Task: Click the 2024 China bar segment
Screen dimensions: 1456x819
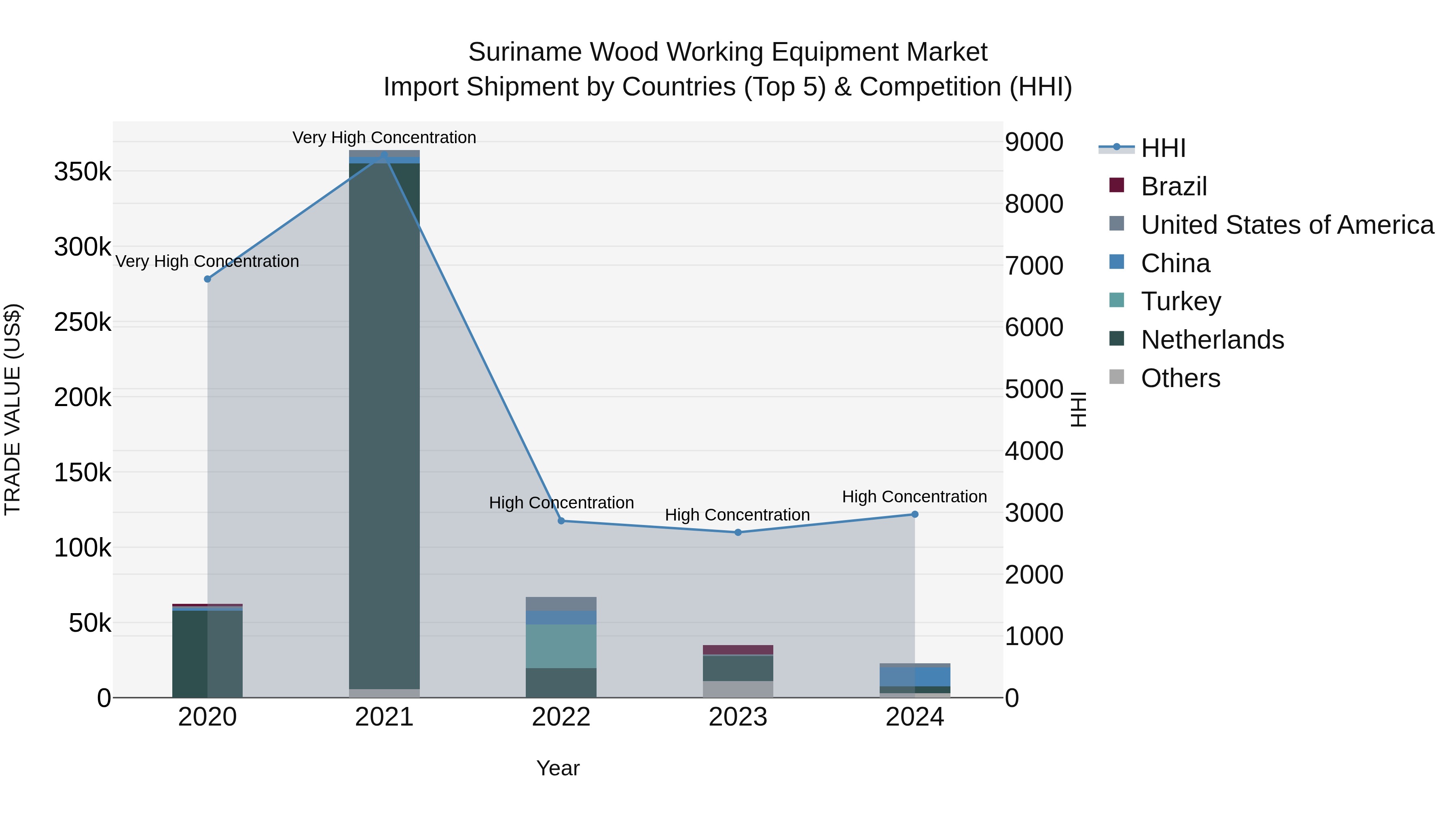Action: tap(915, 677)
